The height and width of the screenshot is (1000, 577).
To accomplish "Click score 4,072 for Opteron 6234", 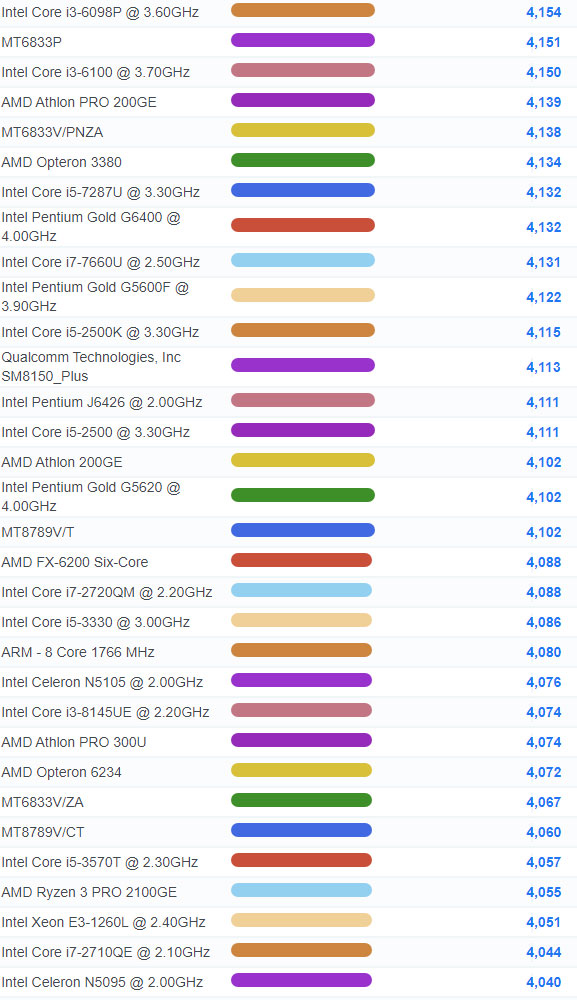I will point(544,772).
